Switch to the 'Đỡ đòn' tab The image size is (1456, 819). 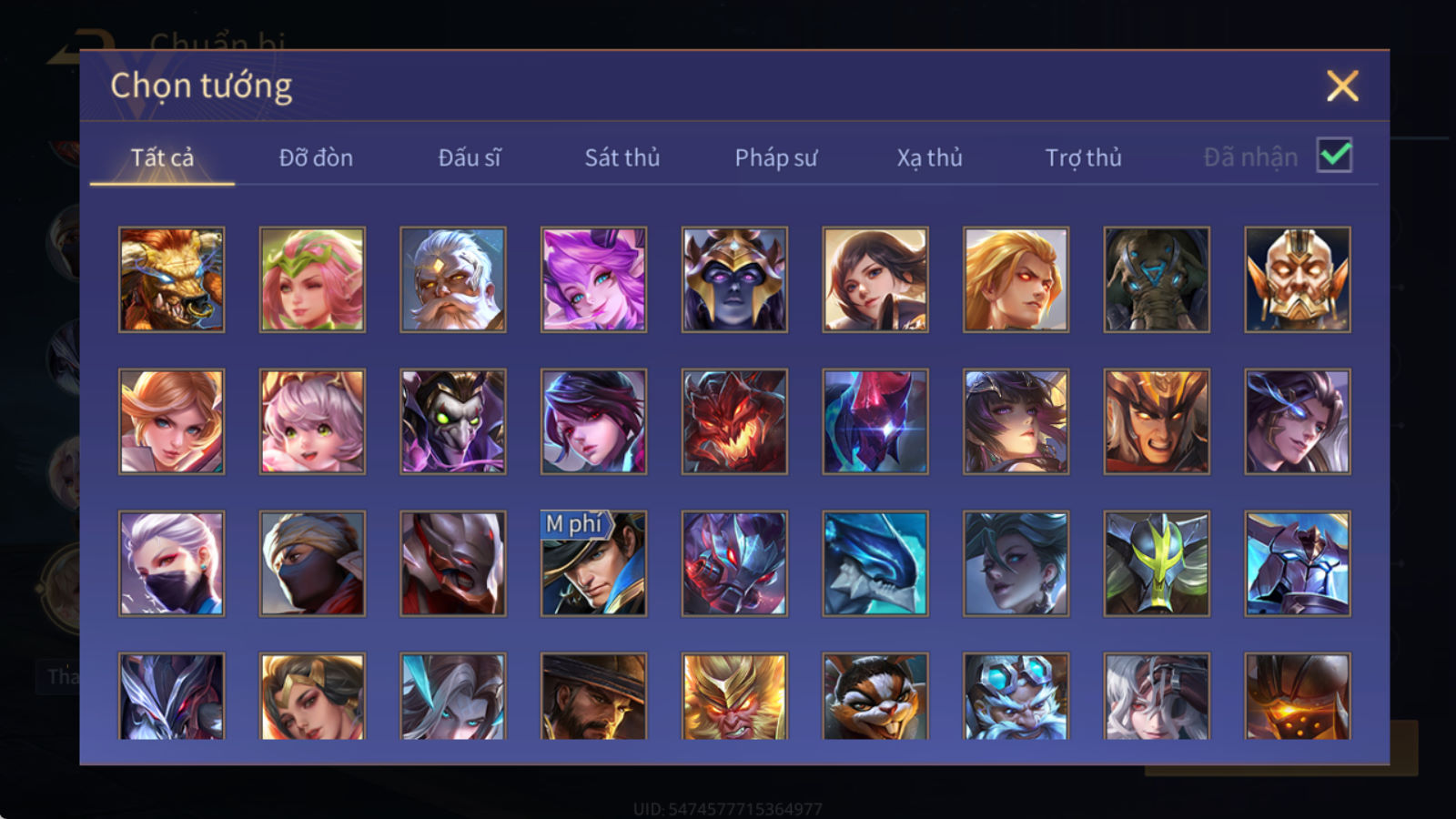click(x=316, y=157)
